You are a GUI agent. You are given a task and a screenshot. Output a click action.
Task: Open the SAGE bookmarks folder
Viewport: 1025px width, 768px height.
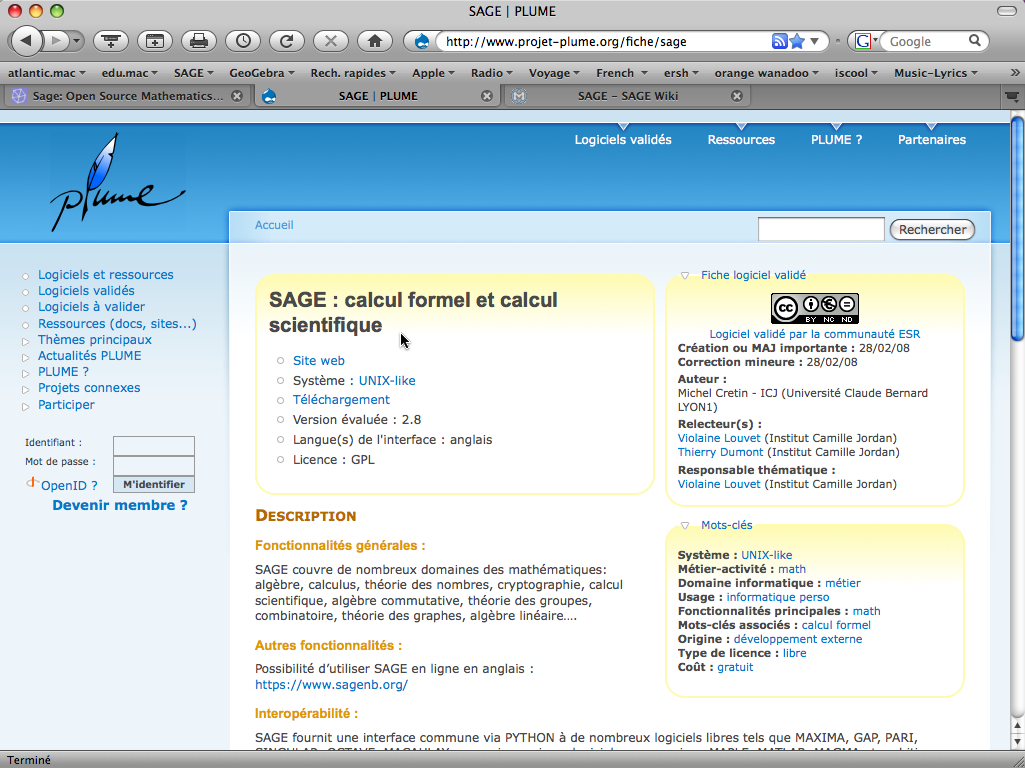click(x=193, y=73)
